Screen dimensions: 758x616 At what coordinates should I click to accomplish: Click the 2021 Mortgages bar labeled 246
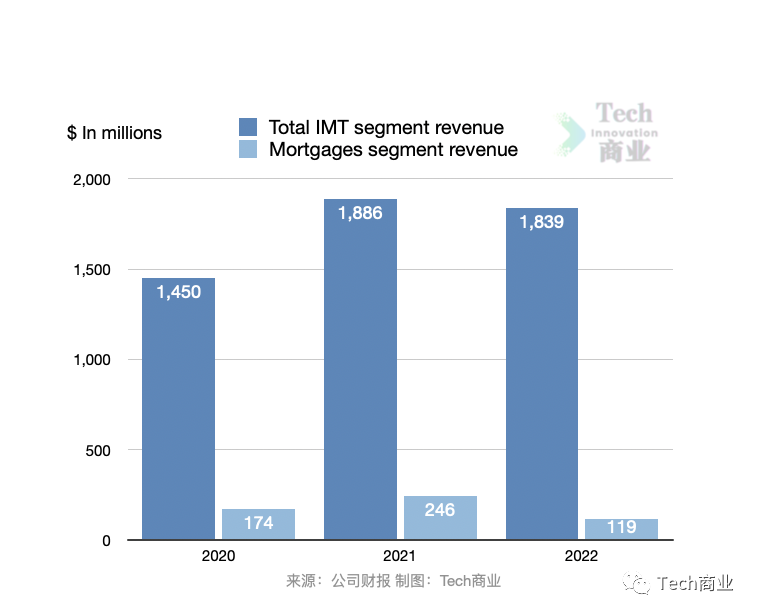(440, 518)
